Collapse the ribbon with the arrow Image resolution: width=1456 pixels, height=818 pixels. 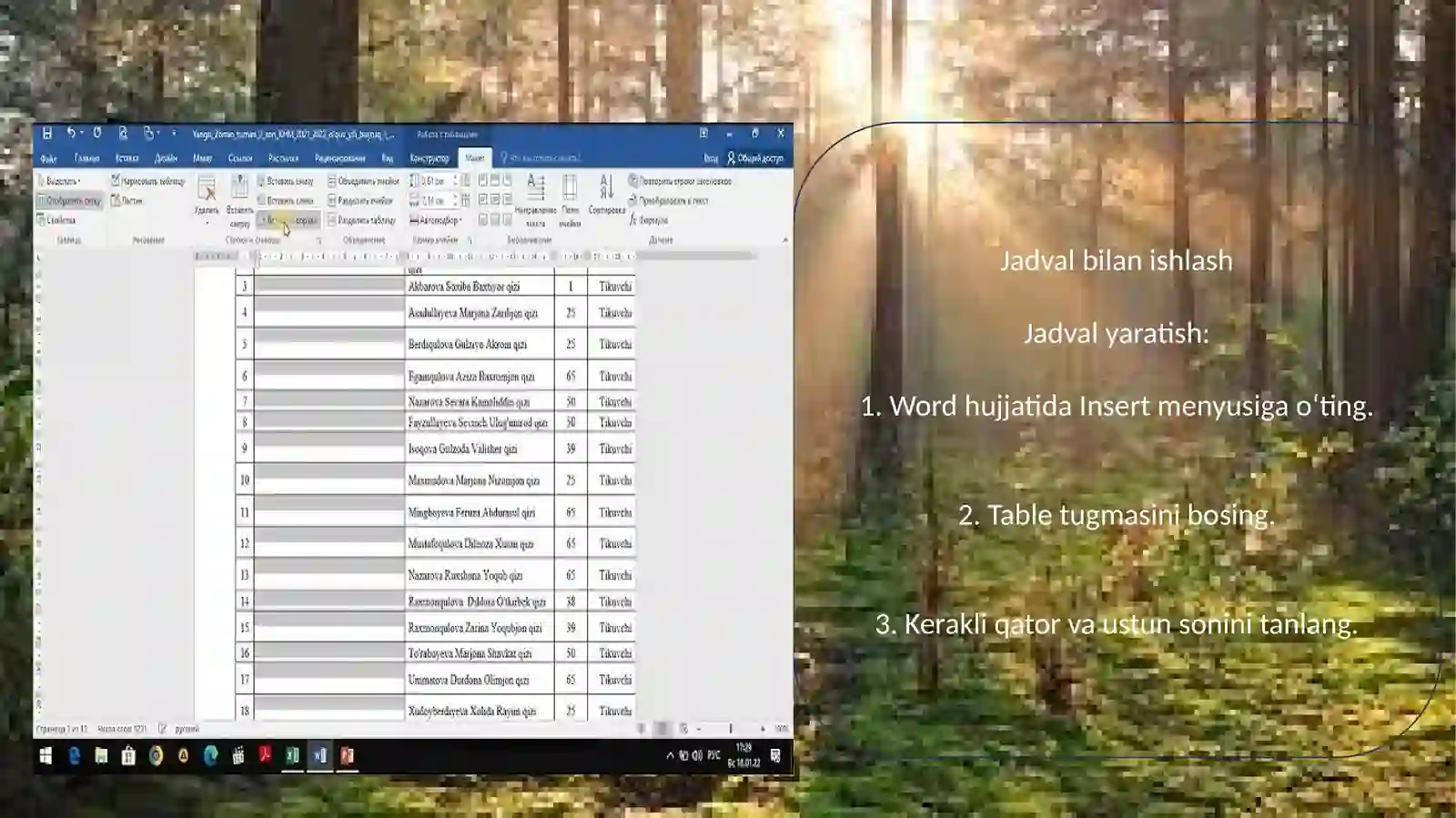tap(784, 240)
